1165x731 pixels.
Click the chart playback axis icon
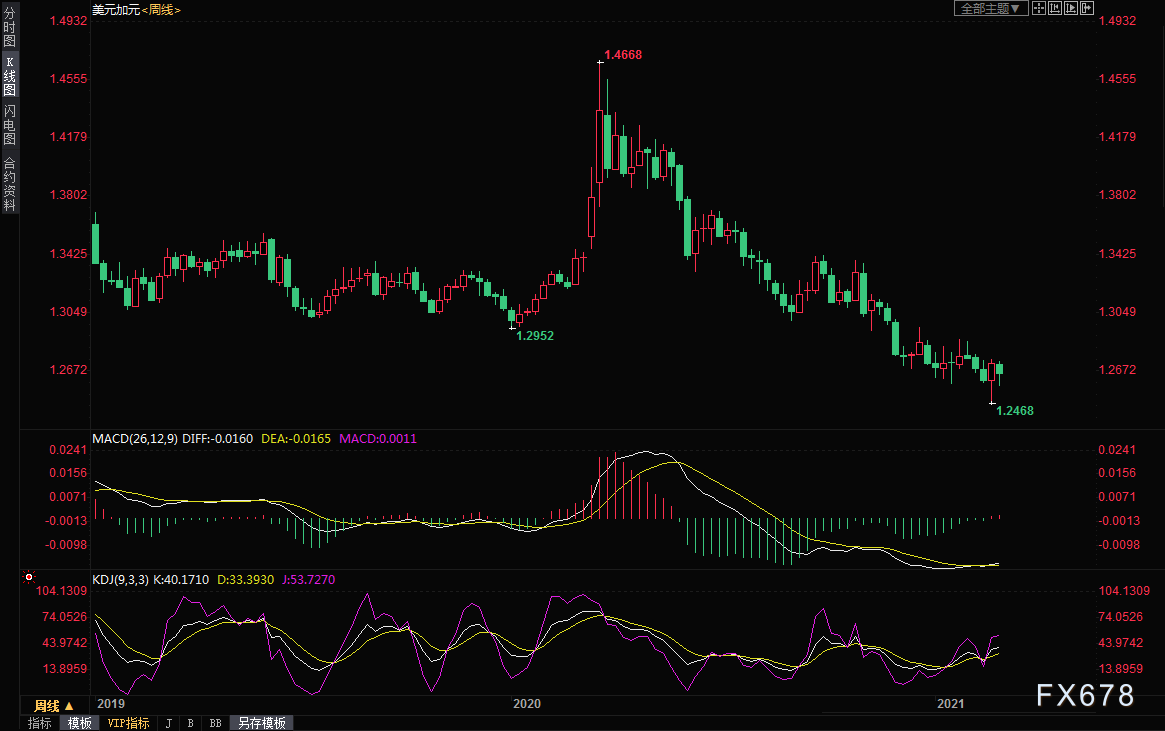[x=1071, y=8]
